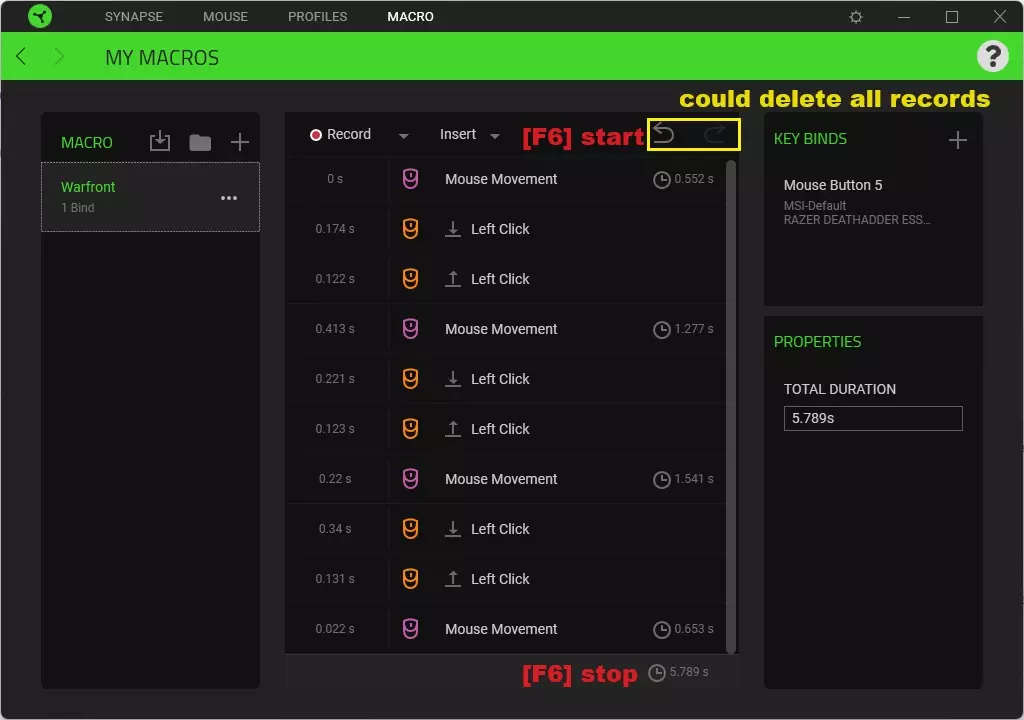
Task: Open the Insert dropdown
Action: [469, 135]
